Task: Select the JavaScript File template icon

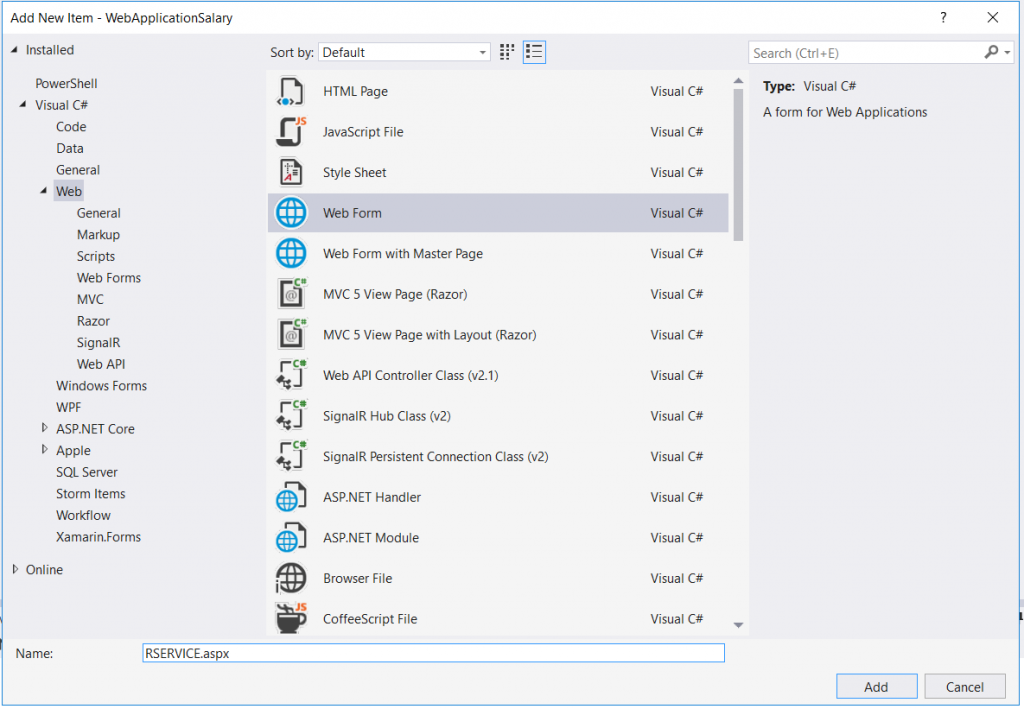Action: [x=291, y=132]
